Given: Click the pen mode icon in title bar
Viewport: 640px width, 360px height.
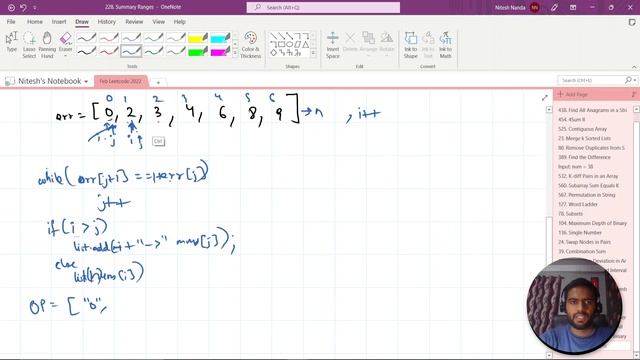Looking at the screenshot, I should coord(554,7).
